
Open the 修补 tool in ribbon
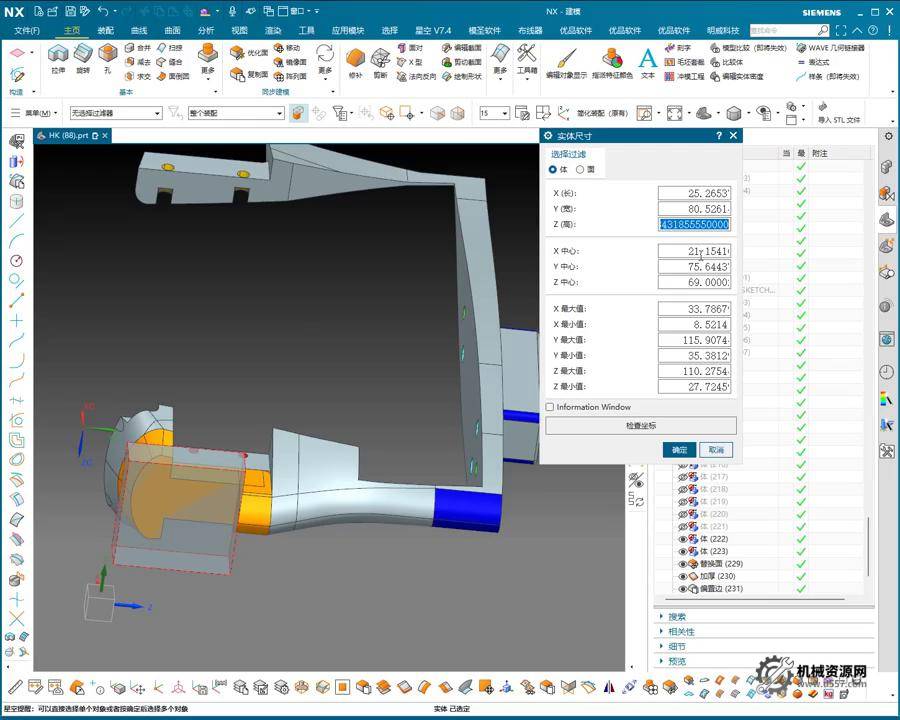(x=355, y=60)
